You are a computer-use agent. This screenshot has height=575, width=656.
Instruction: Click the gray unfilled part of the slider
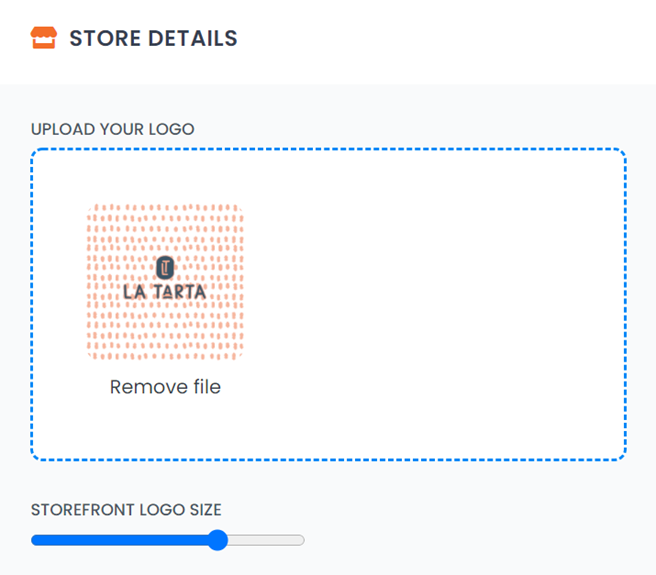[266, 540]
